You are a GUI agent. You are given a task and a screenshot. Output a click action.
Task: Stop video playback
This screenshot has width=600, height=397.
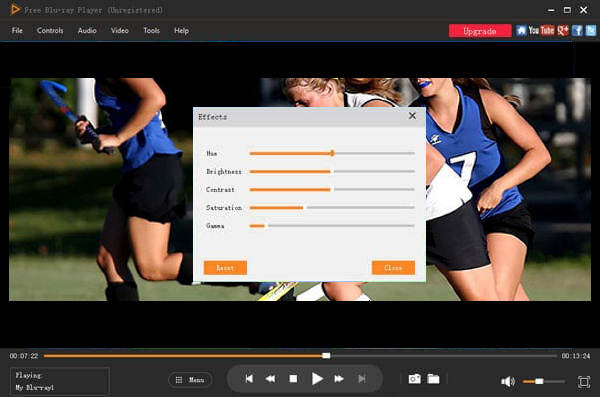[x=293, y=379]
